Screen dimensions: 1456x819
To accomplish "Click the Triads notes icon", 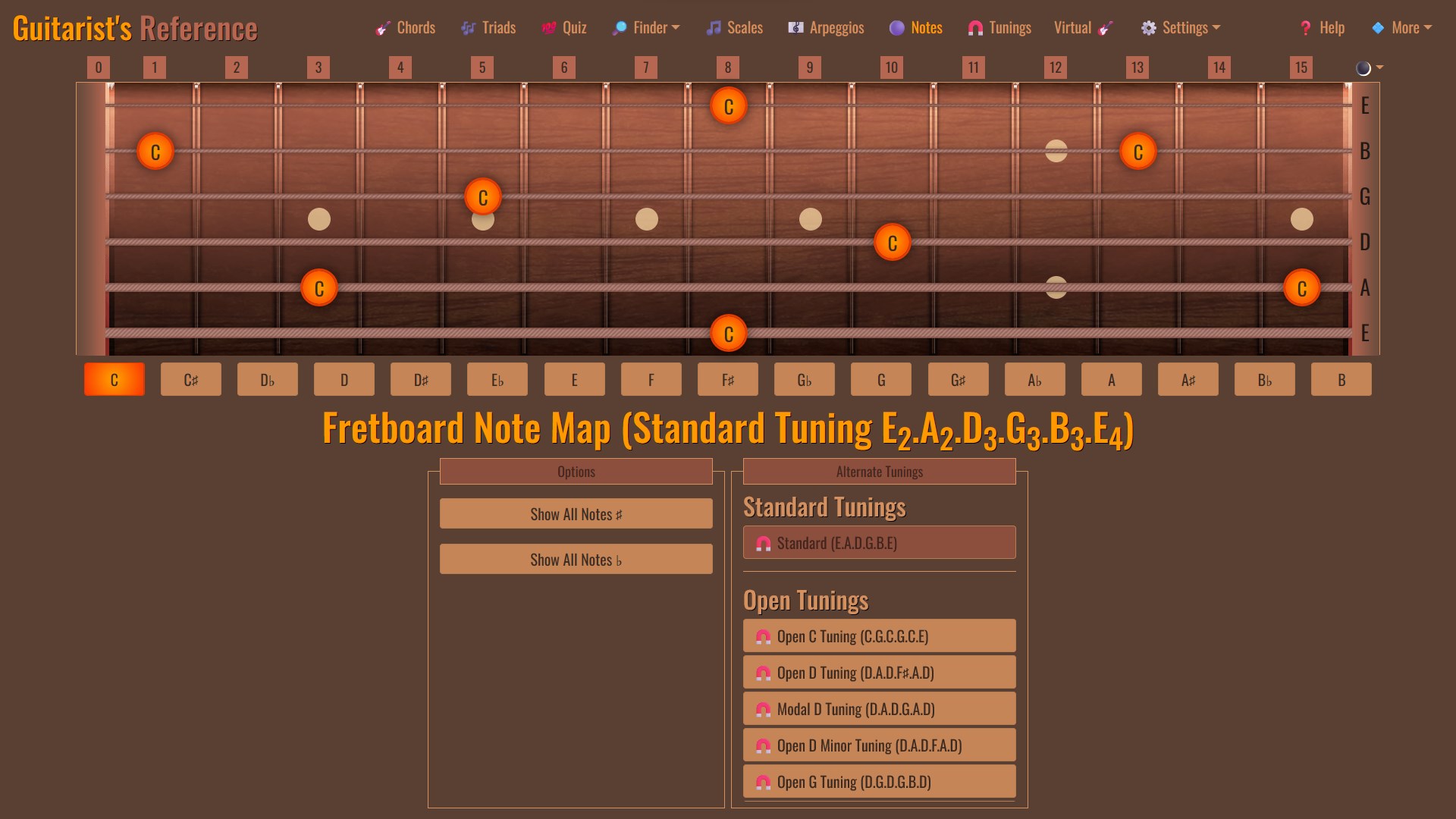I will click(469, 28).
